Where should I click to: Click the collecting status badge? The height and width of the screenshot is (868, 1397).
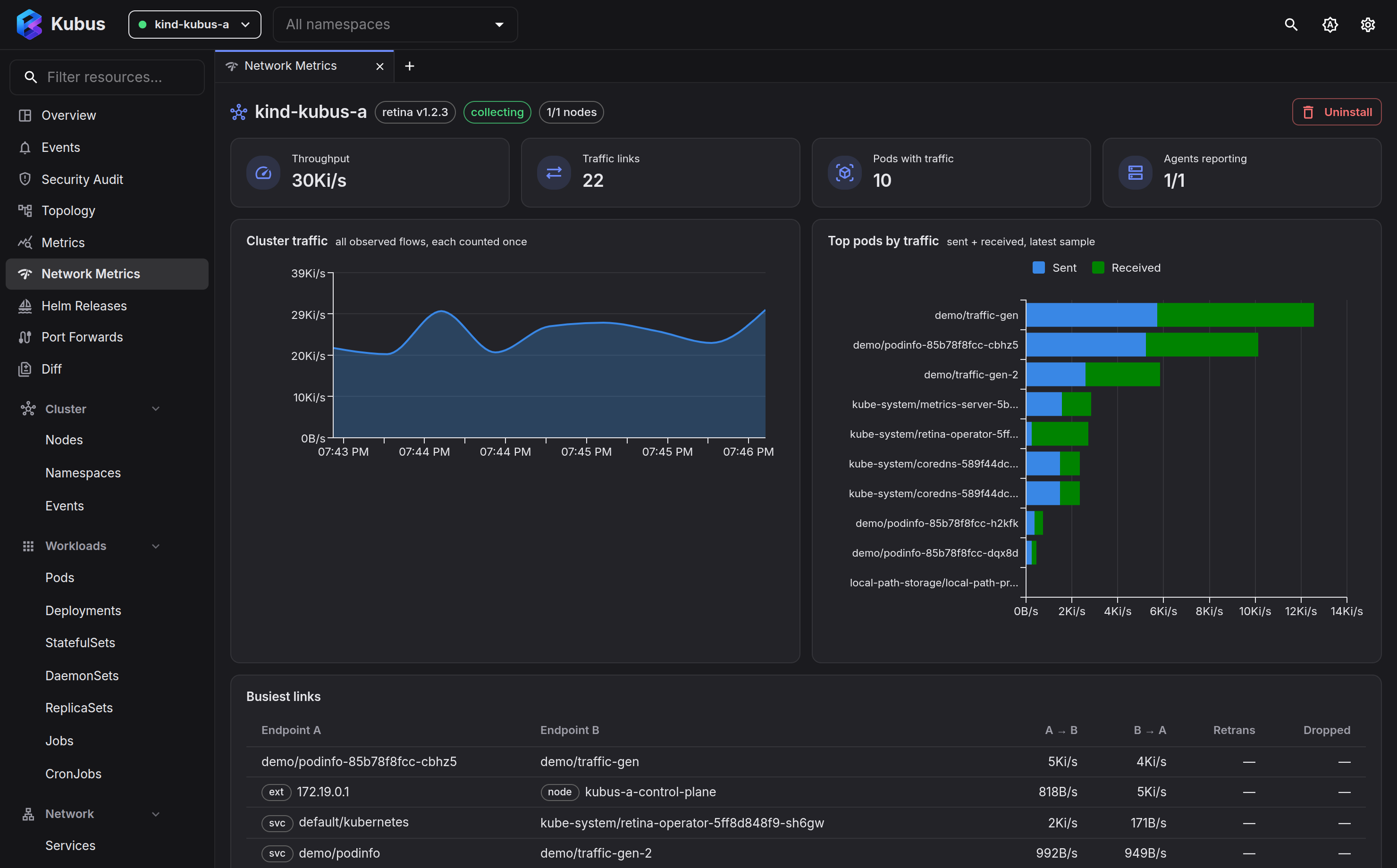497,112
